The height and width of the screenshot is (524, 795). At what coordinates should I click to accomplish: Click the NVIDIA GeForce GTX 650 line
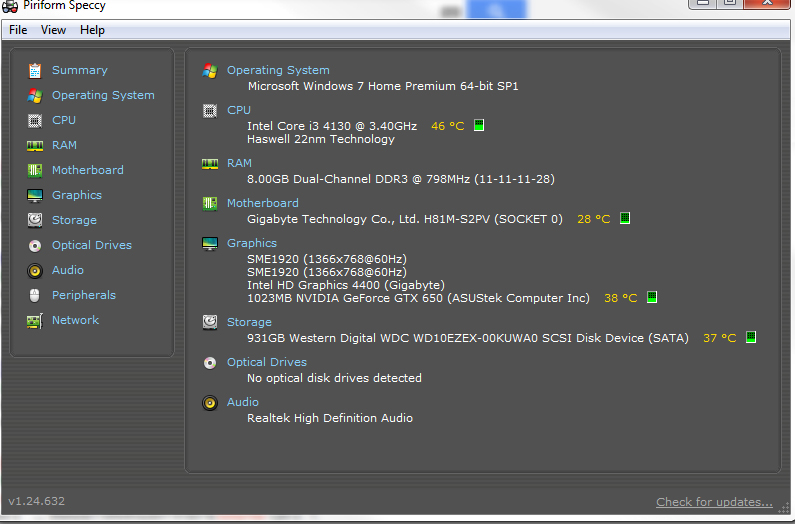click(x=418, y=298)
